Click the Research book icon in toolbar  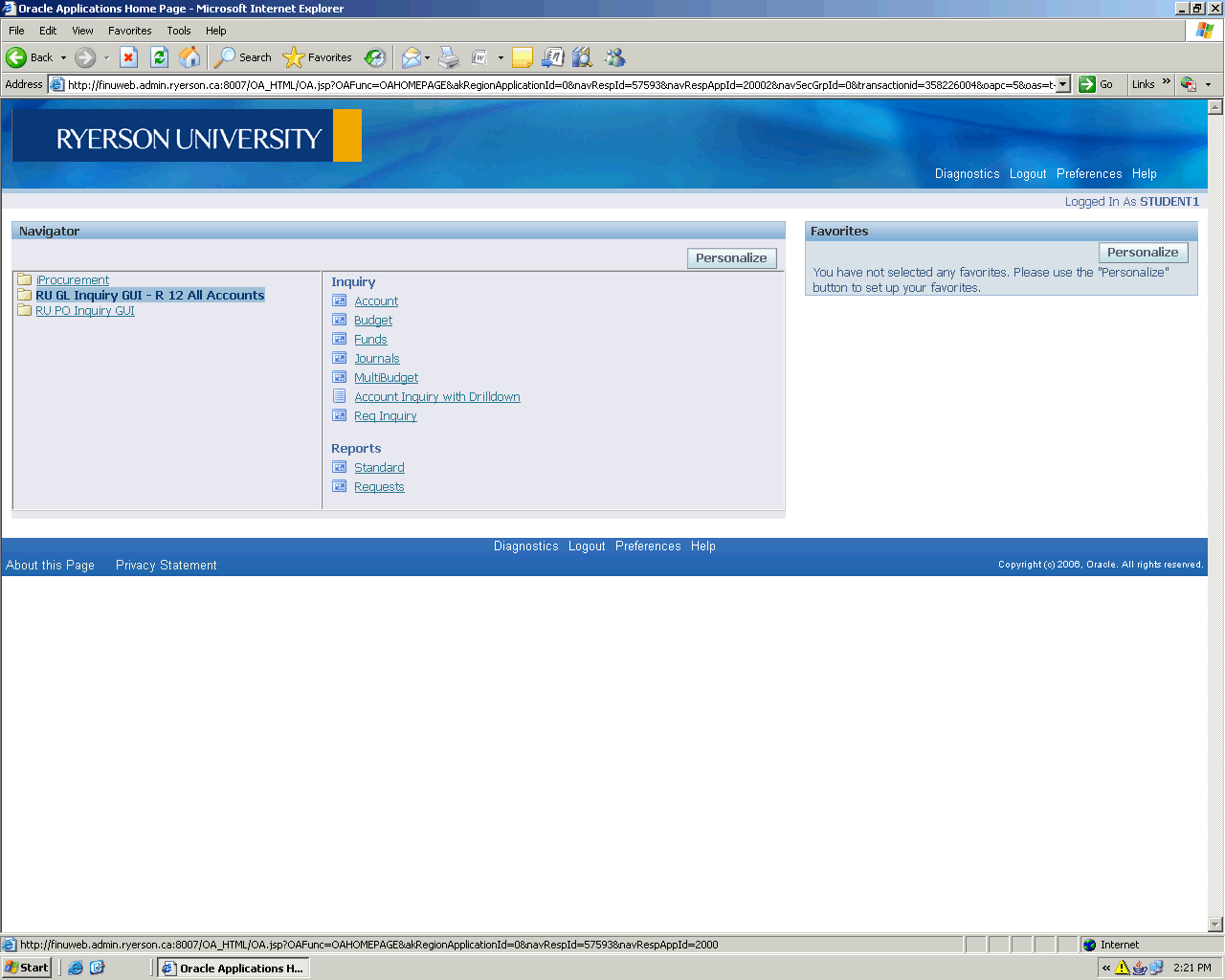click(x=582, y=57)
